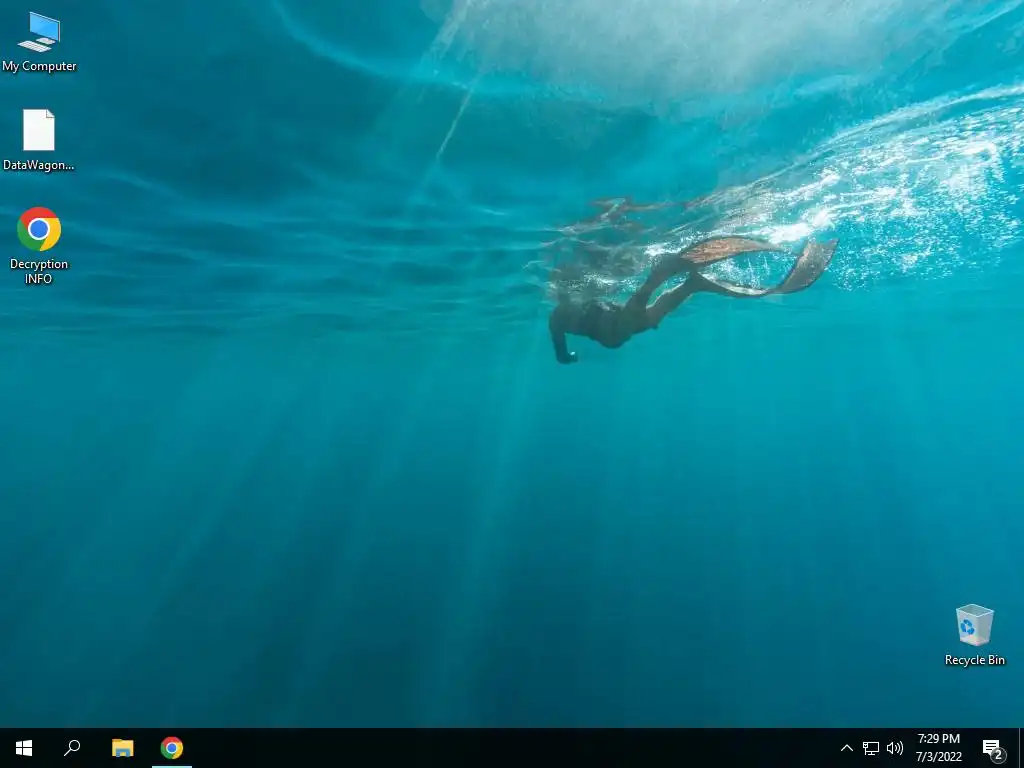This screenshot has width=1024, height=768.
Task: Click the 'Decryption INFO' label text
Action: (x=39, y=271)
